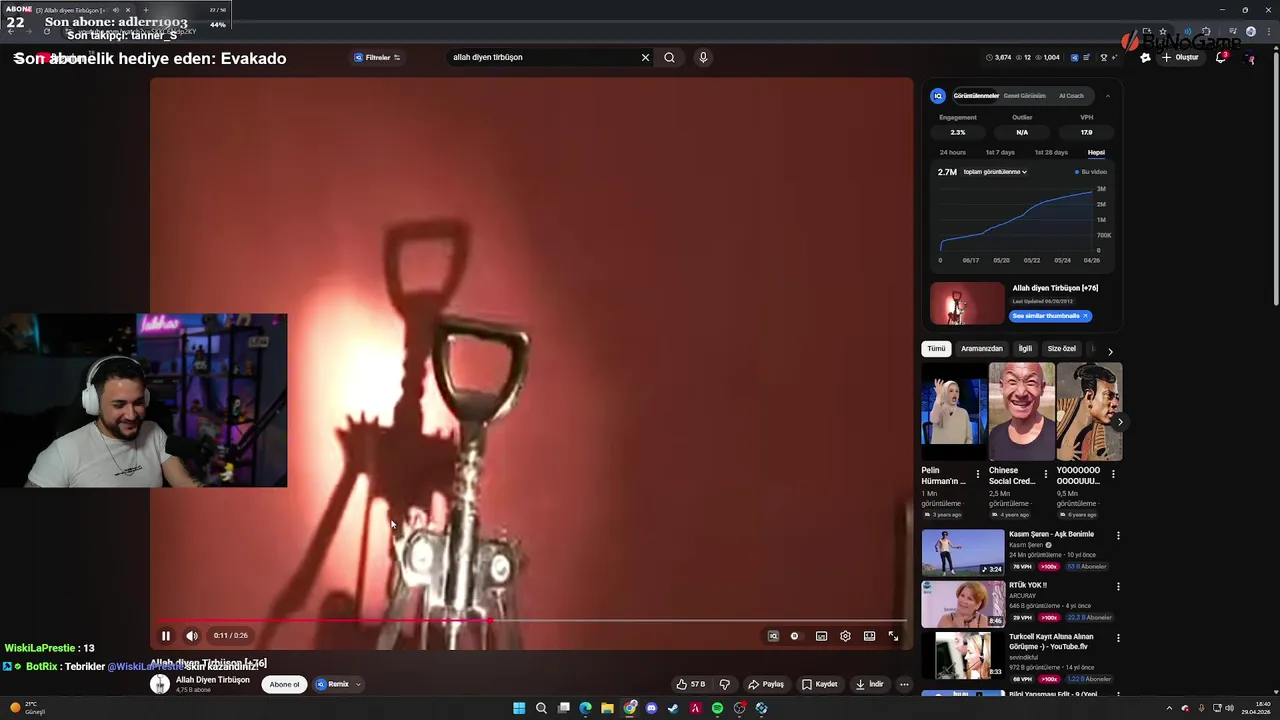Mute the video volume speaker icon
Screen dimensions: 1280x720
point(192,636)
